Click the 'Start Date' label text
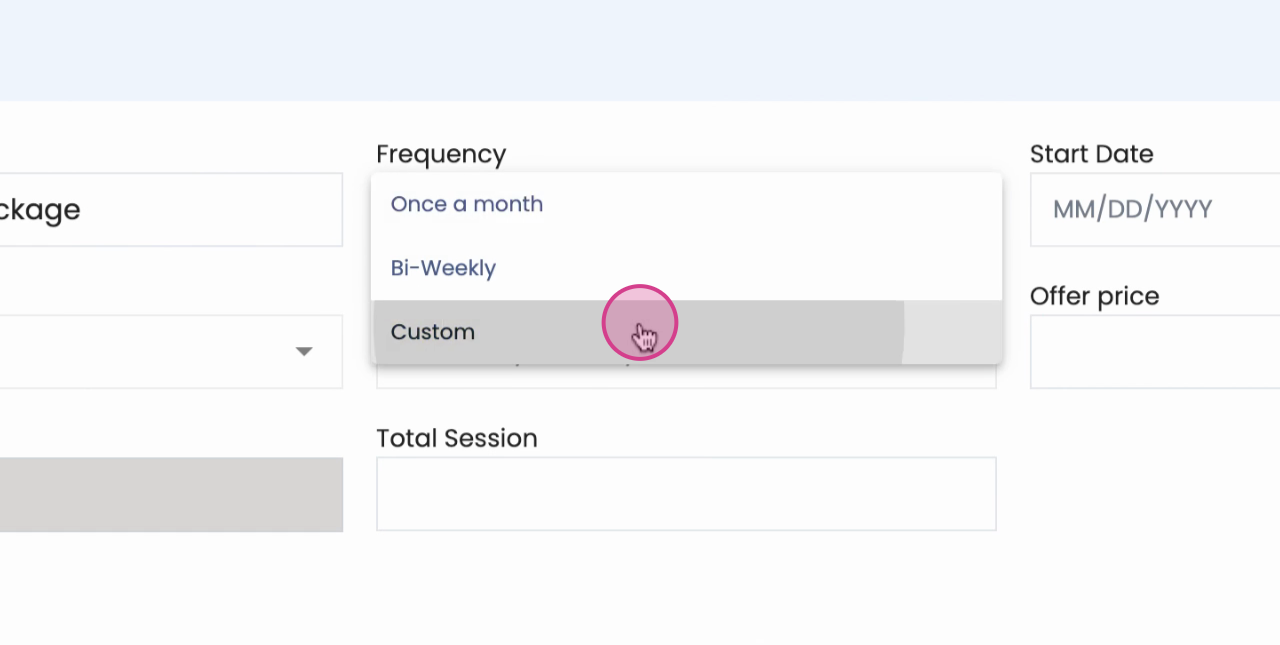 click(x=1091, y=154)
